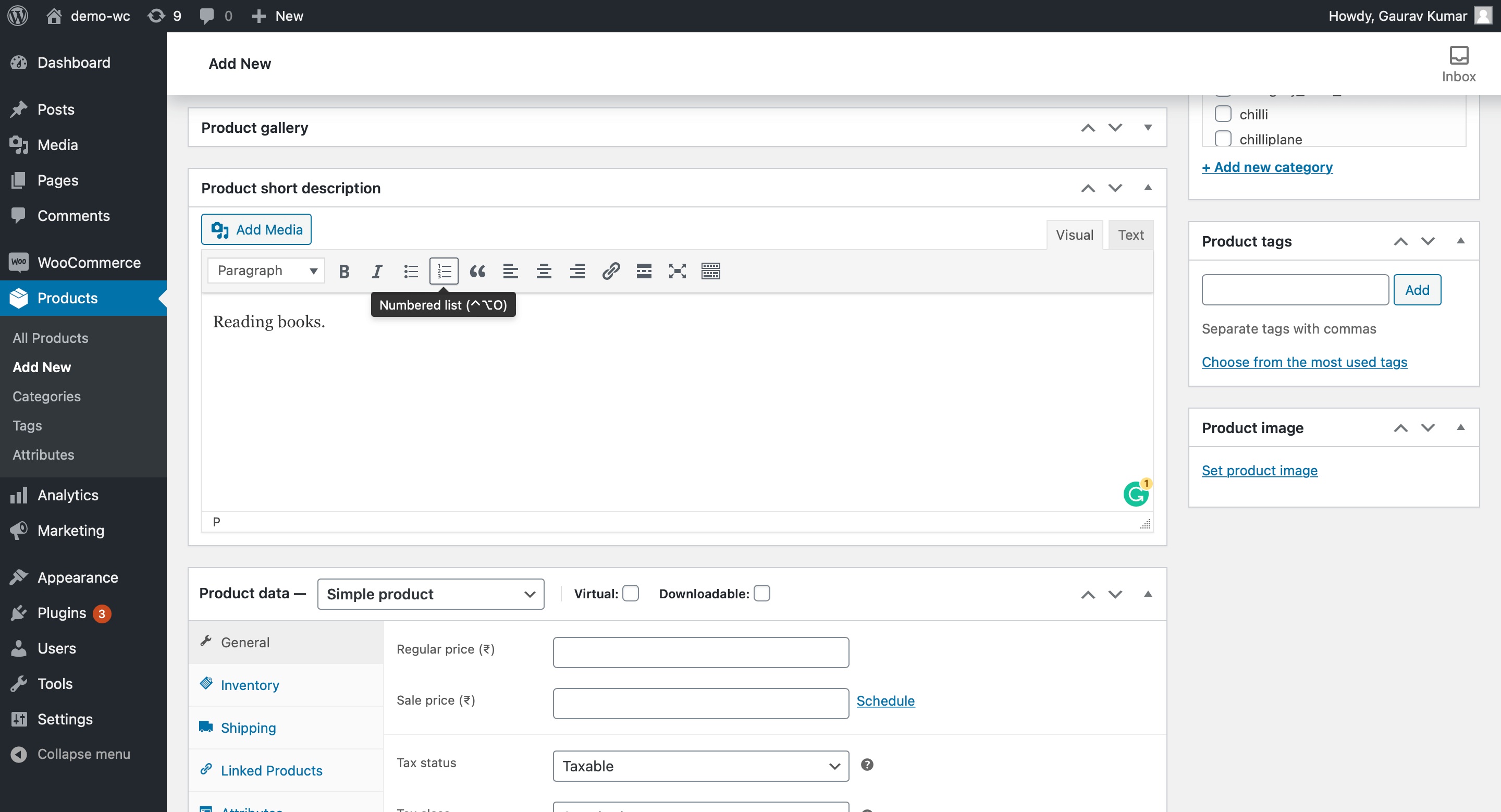Enable the Downloadable checkbox
This screenshot has width=1501, height=812.
point(761,594)
